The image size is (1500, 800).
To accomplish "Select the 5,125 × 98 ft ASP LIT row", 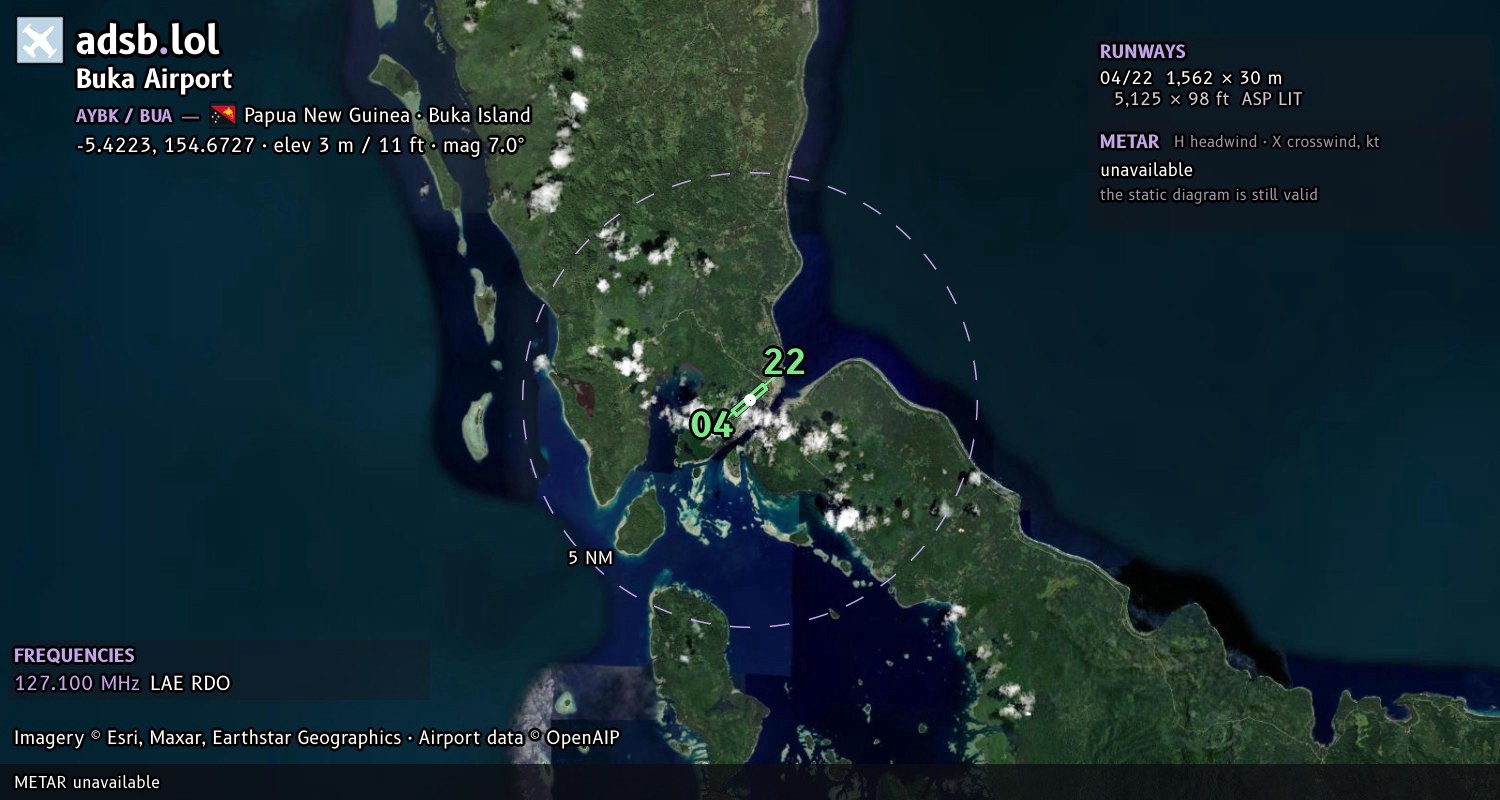I will click(x=1208, y=99).
